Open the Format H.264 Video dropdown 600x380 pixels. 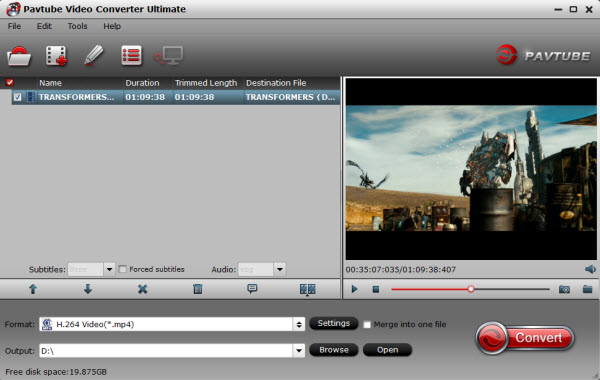coord(172,324)
